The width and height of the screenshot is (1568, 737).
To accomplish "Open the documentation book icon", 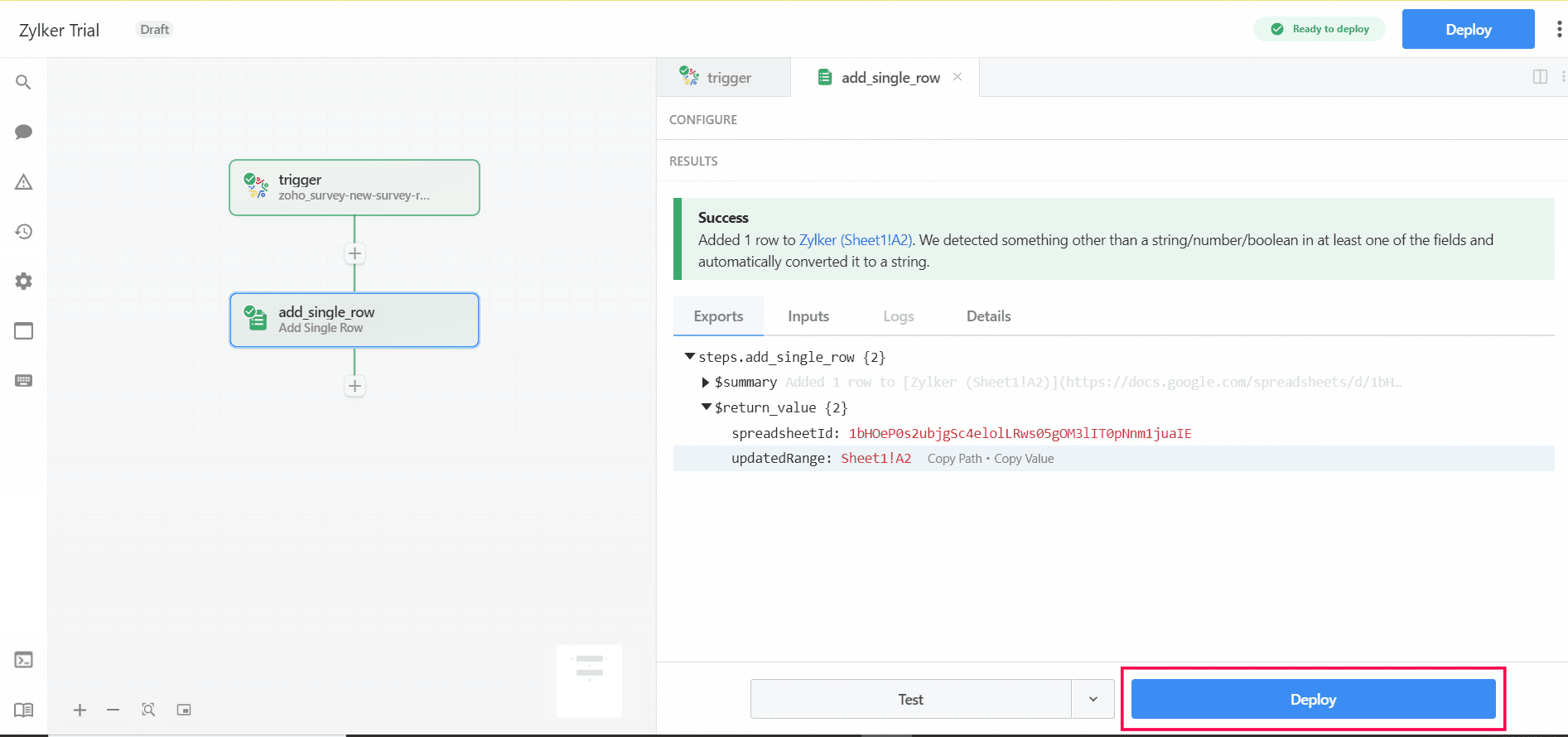I will [23, 710].
